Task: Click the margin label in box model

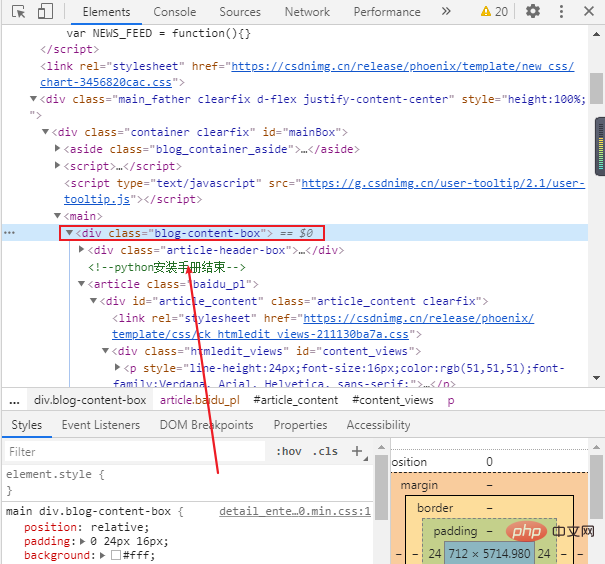Action: 419,485
